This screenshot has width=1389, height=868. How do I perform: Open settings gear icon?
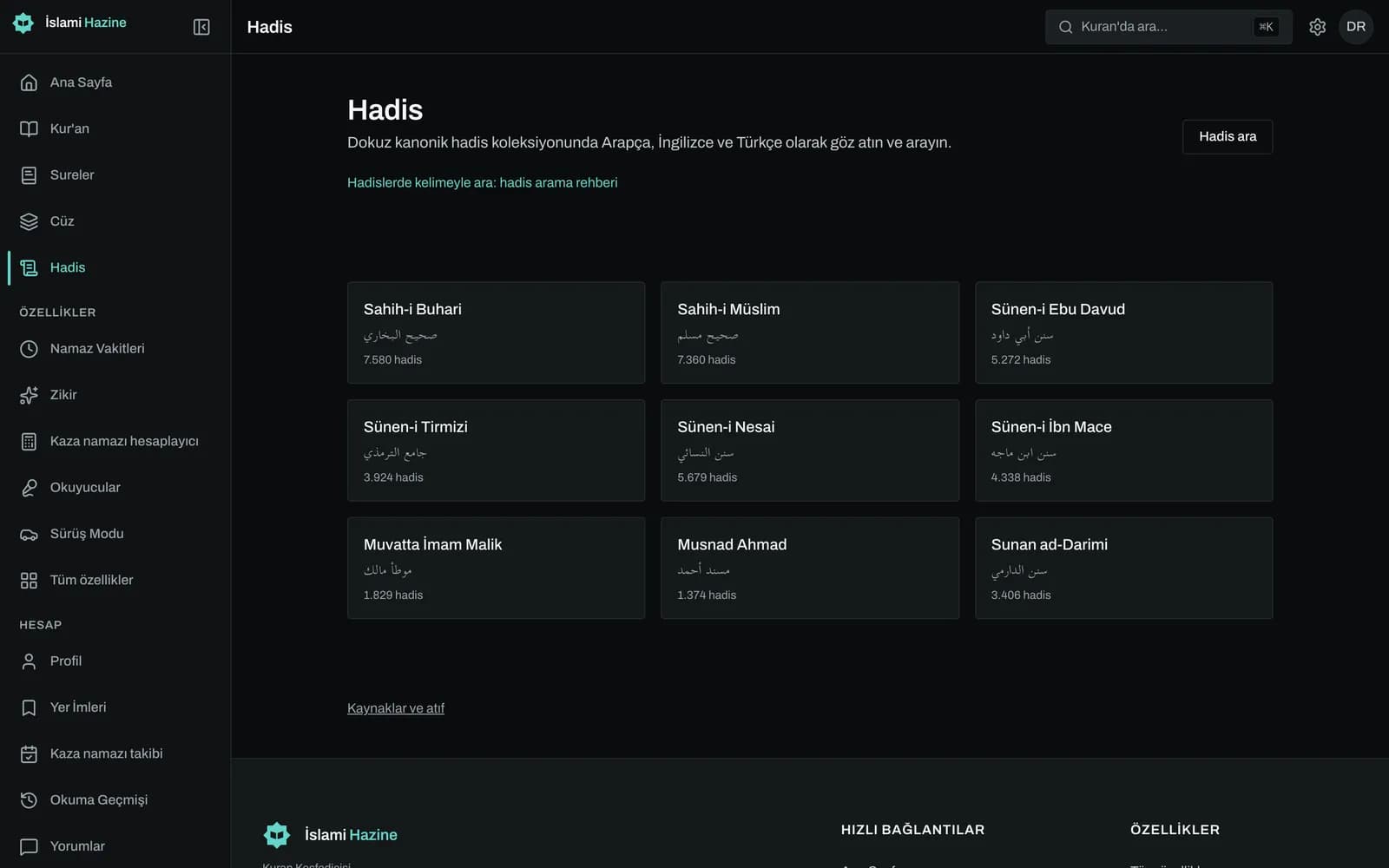(1317, 27)
